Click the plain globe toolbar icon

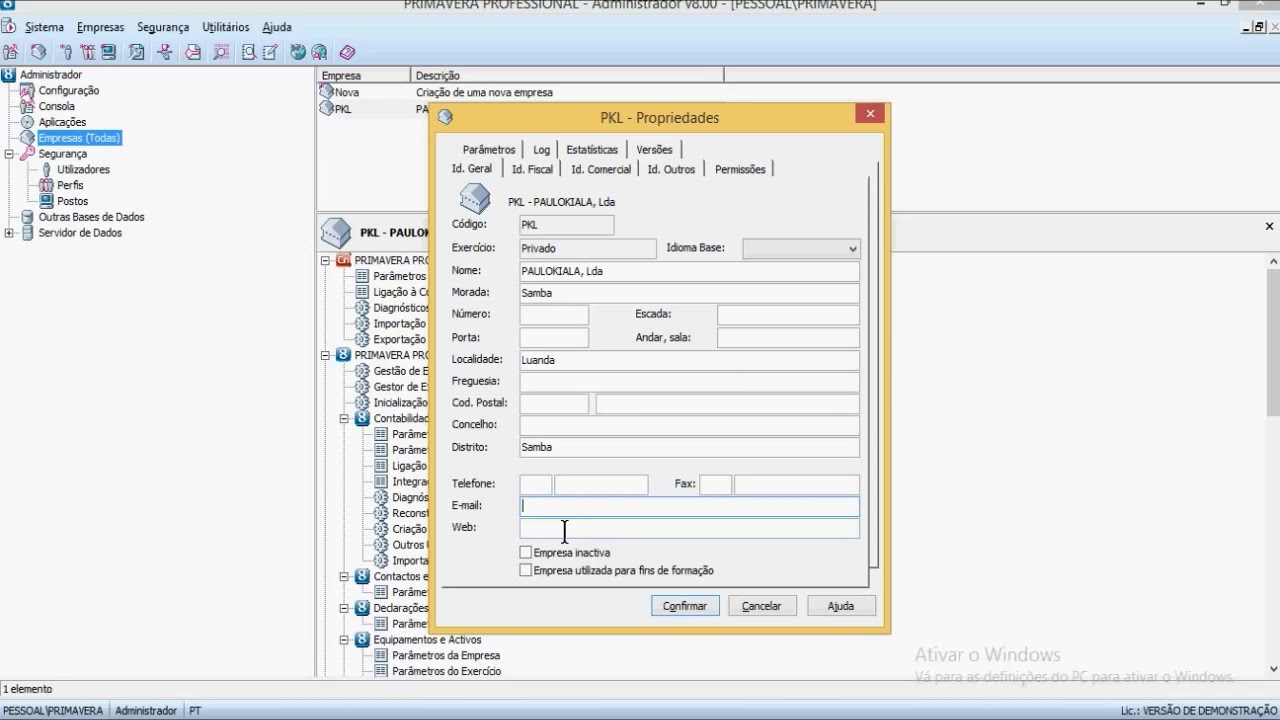(x=298, y=52)
